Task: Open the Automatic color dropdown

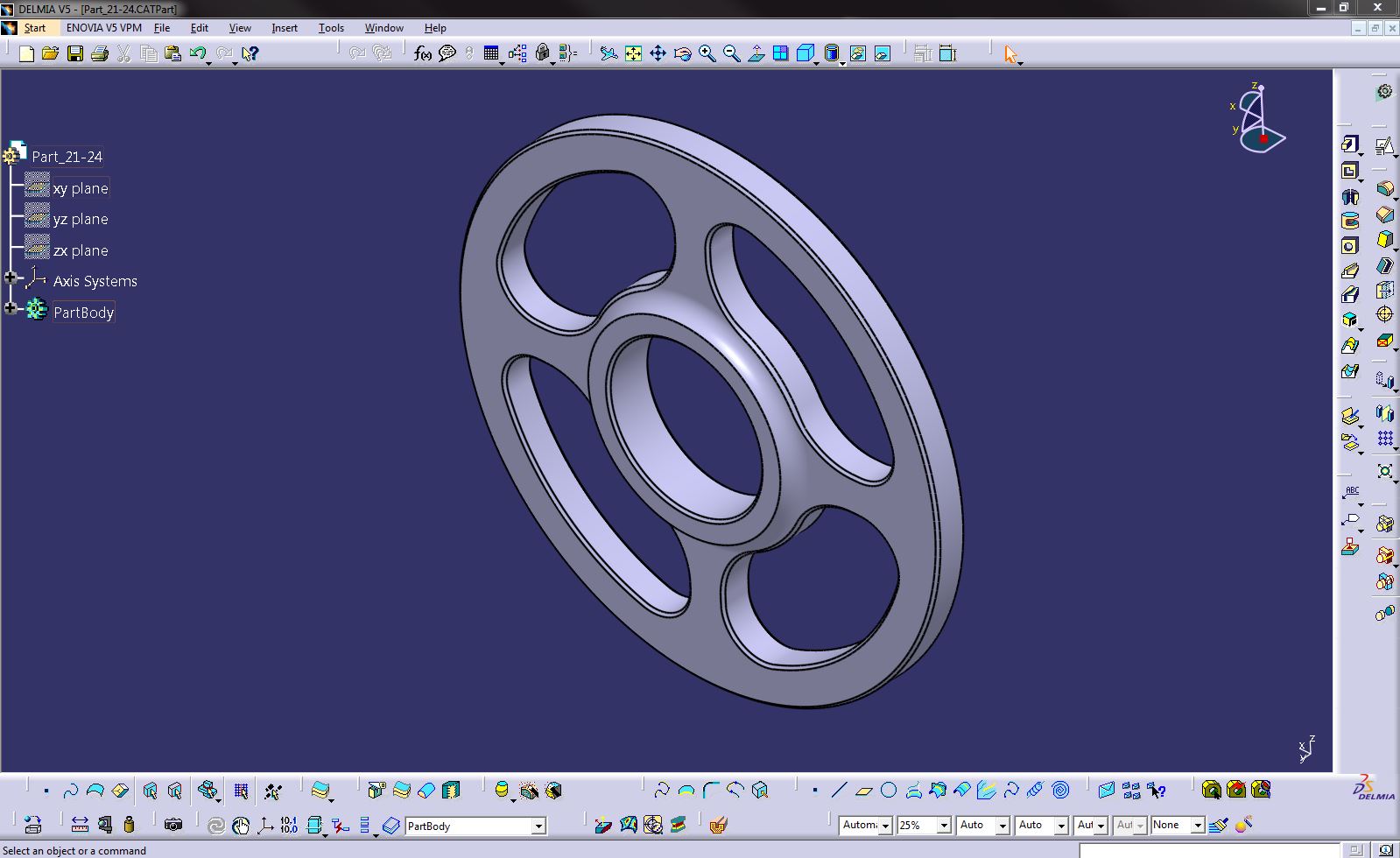Action: click(x=885, y=825)
